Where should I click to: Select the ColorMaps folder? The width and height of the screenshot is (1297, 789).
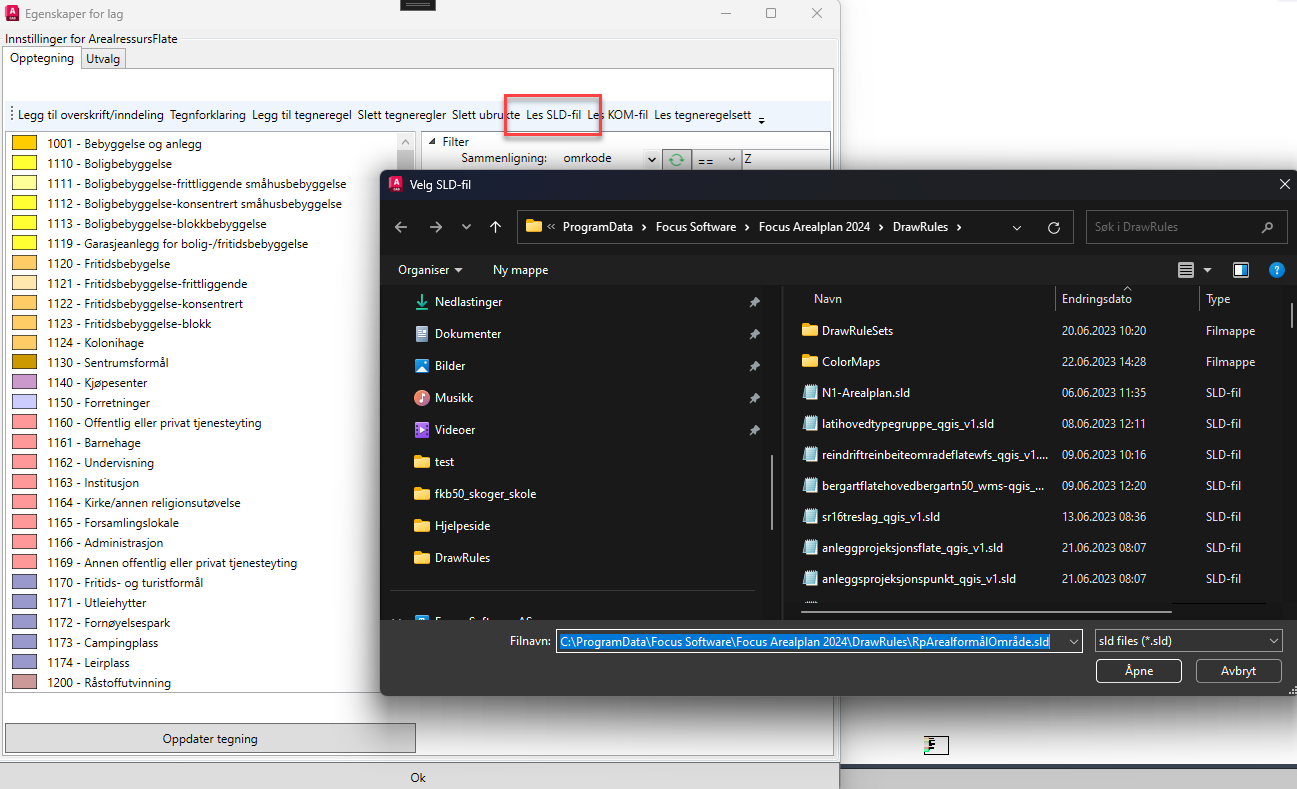tap(851, 362)
